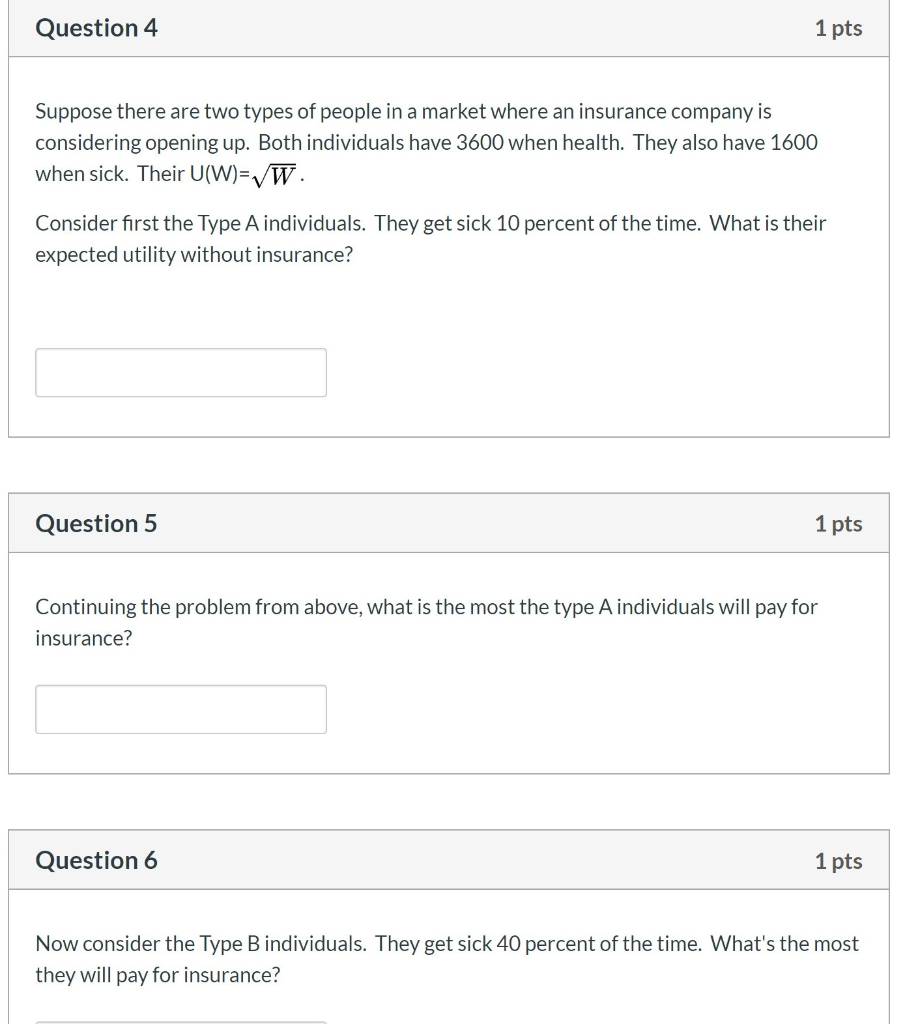This screenshot has height=1024, width=918.
Task: Click the Question 5 answer input field
Action: pyautogui.click(x=180, y=709)
